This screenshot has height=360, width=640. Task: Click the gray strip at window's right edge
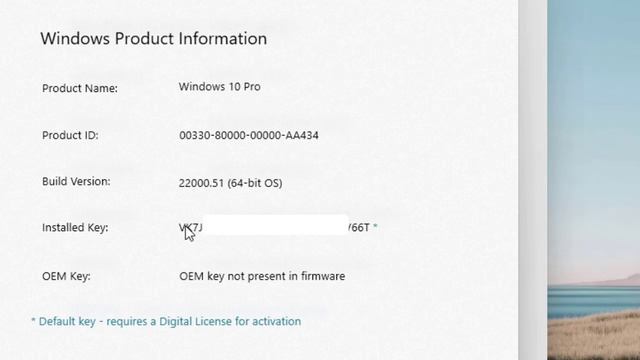coord(533,180)
